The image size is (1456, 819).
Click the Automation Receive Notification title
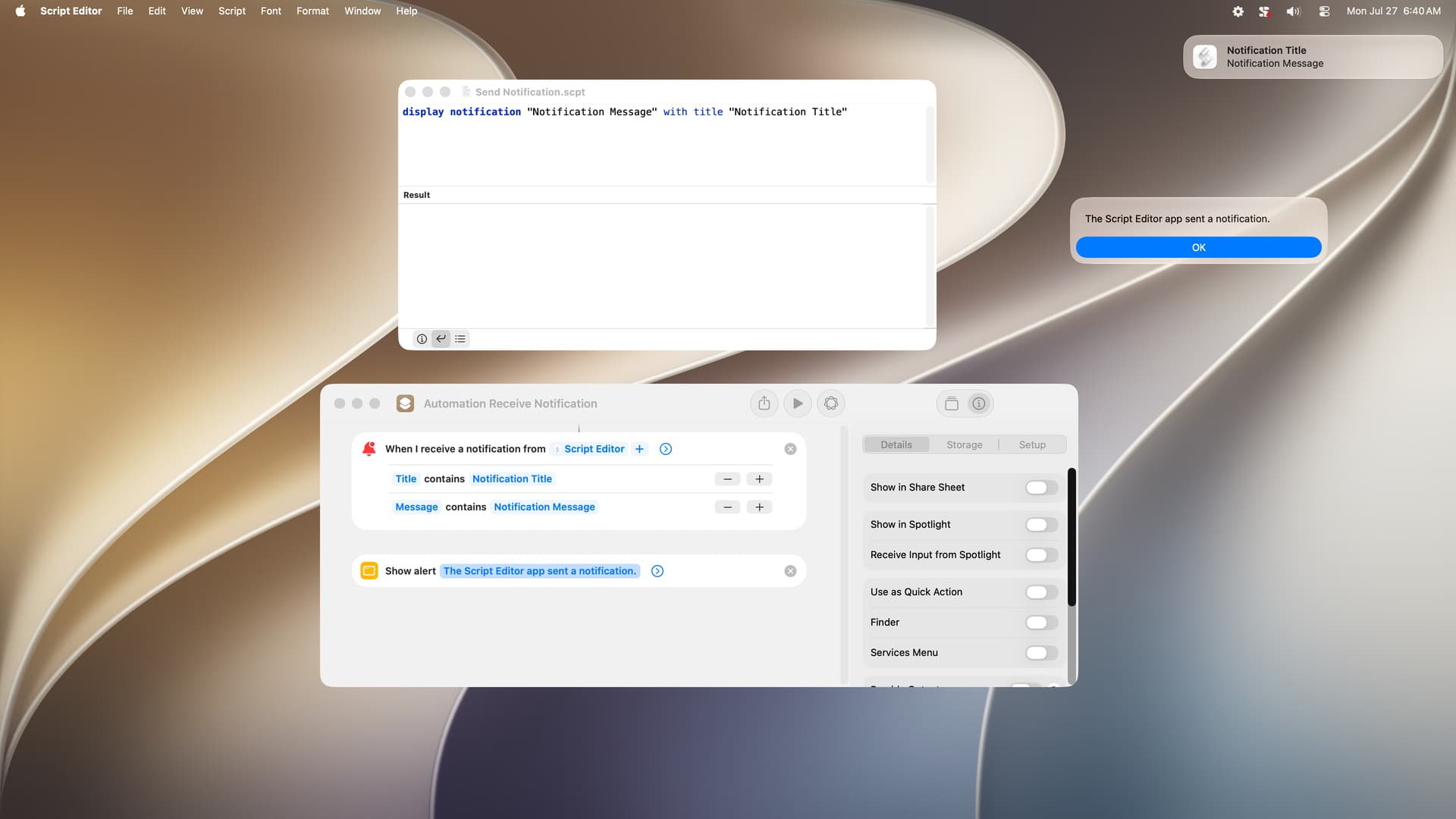tap(510, 403)
